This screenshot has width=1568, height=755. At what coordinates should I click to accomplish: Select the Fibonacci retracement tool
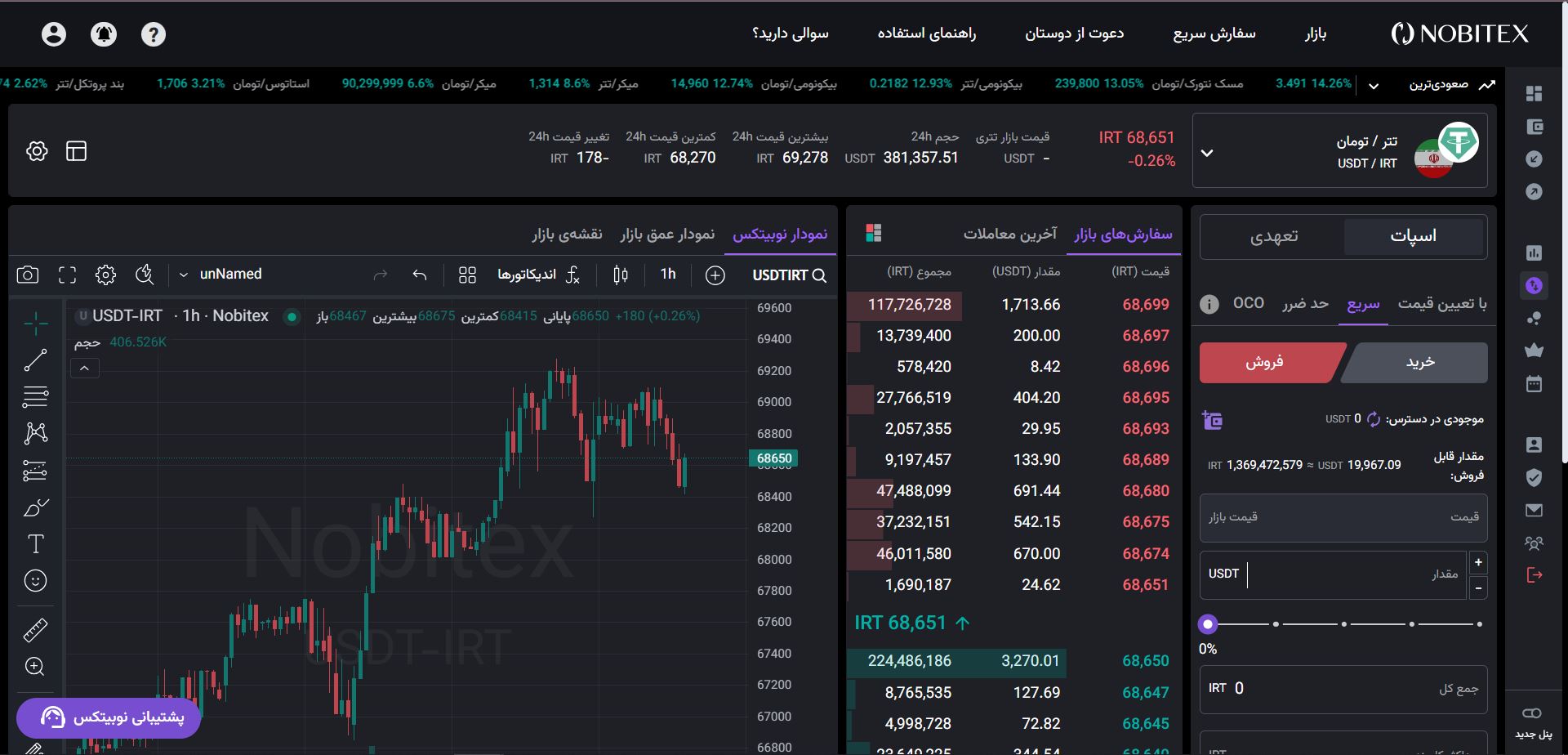[x=35, y=396]
